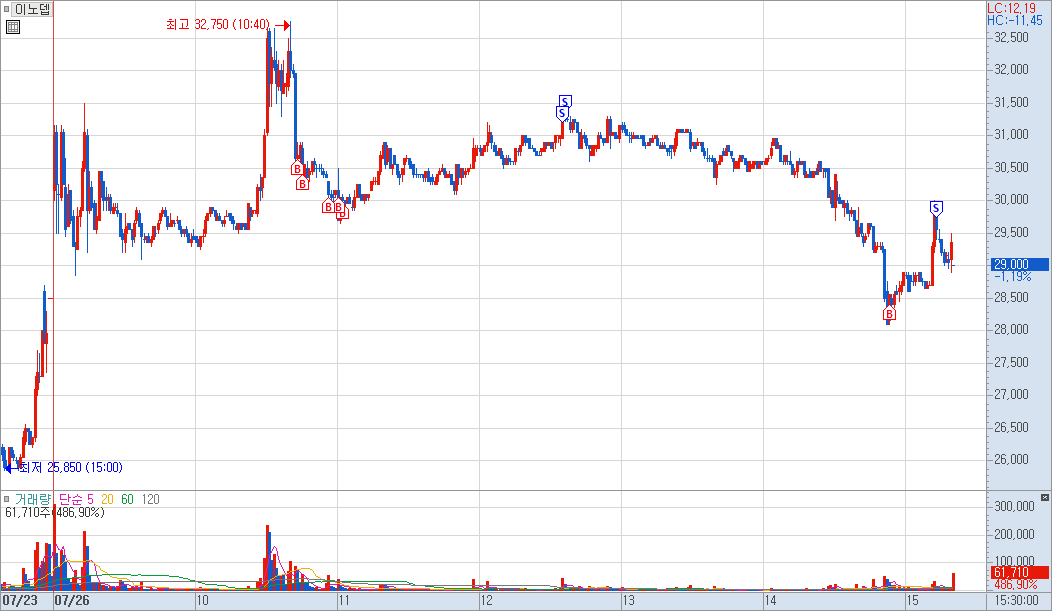This screenshot has width=1052, height=611.
Task: Select the orange 20-period volume average label
Action: pyautogui.click(x=107, y=499)
